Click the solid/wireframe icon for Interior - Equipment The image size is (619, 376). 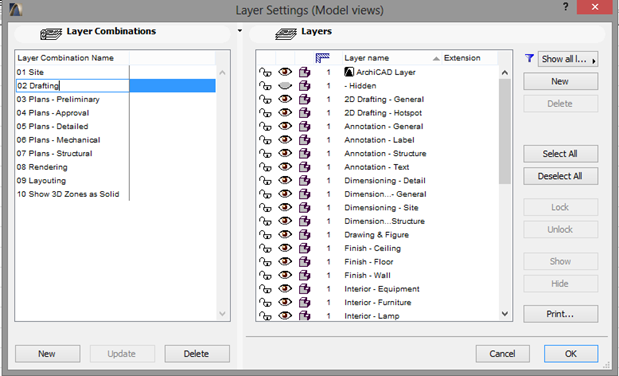pos(304,289)
